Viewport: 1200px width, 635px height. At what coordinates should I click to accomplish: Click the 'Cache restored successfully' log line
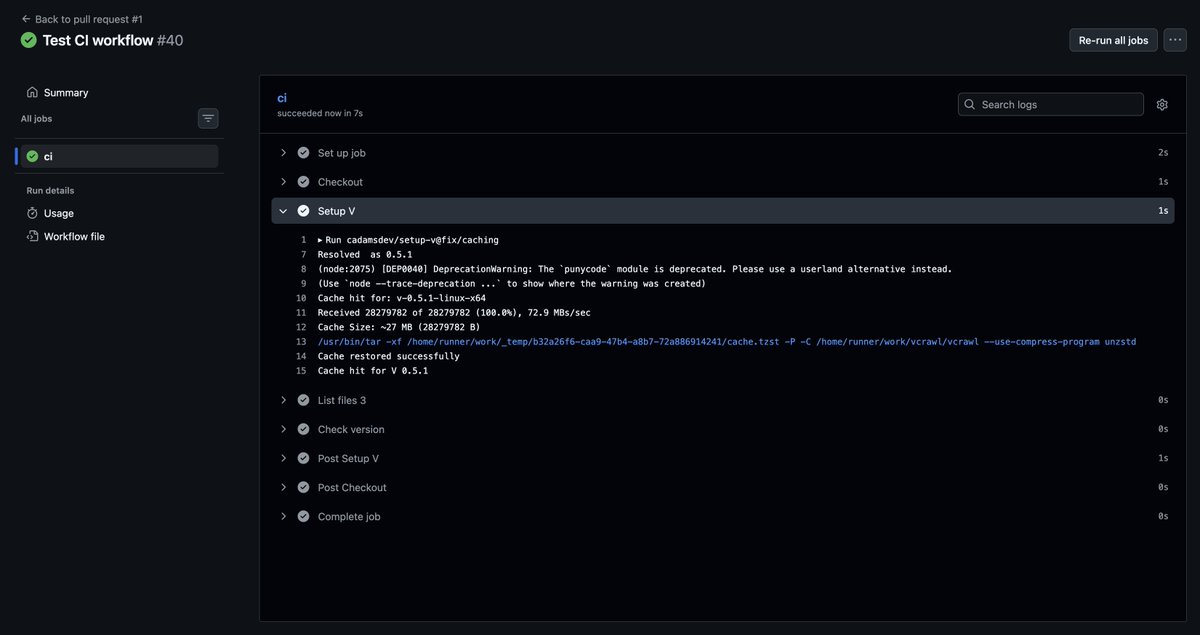pos(389,356)
